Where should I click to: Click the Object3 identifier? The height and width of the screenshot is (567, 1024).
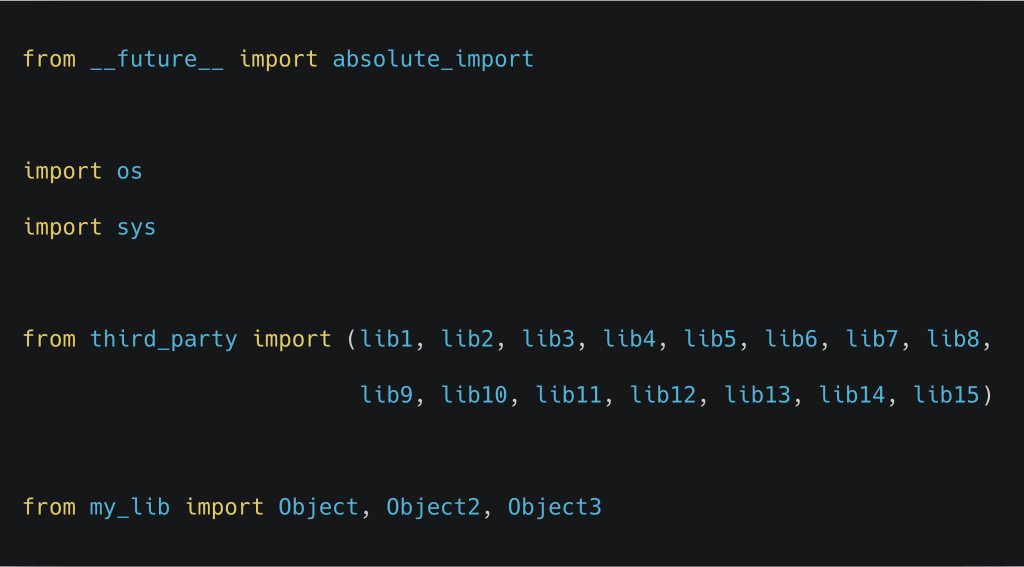[555, 507]
